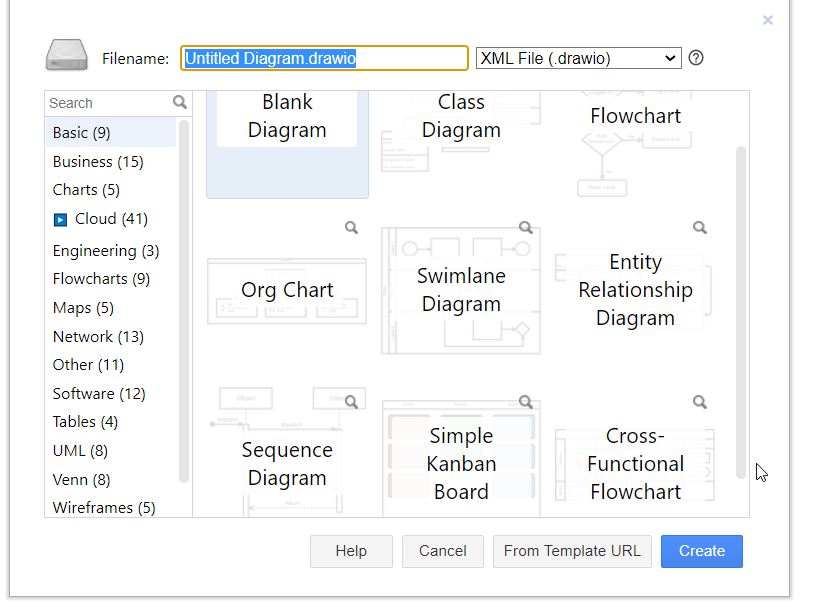This screenshot has width=829, height=613.
Task: Click the template grid vertical scrollbar
Action: click(740, 310)
